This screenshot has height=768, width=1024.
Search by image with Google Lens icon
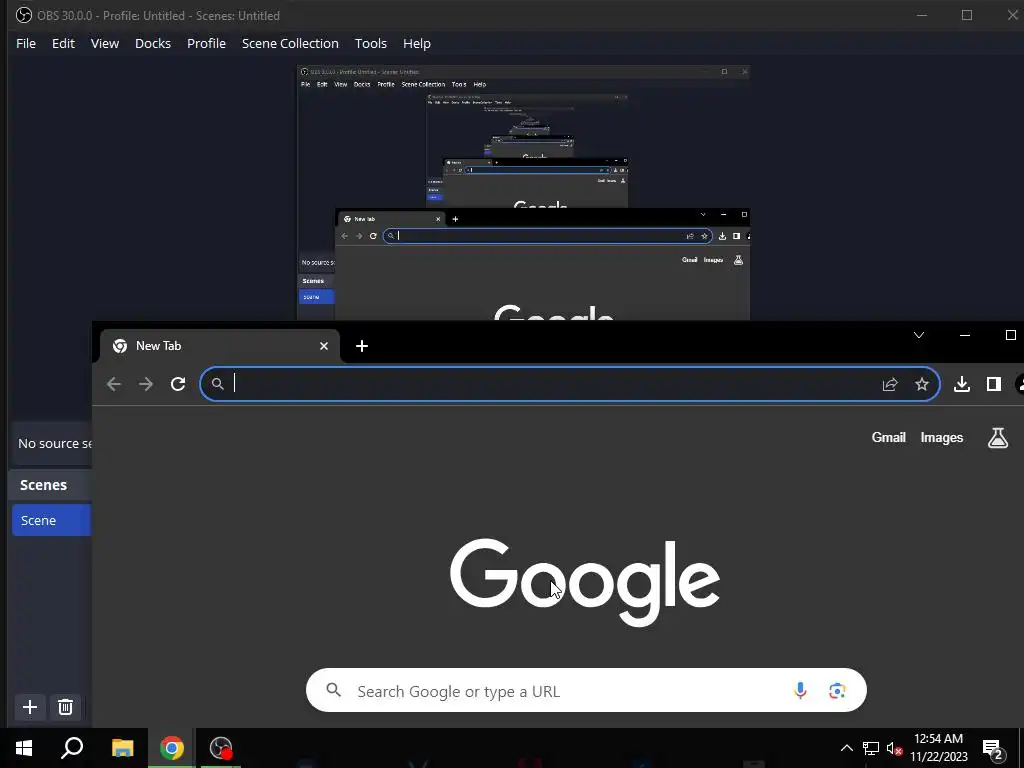(x=837, y=690)
